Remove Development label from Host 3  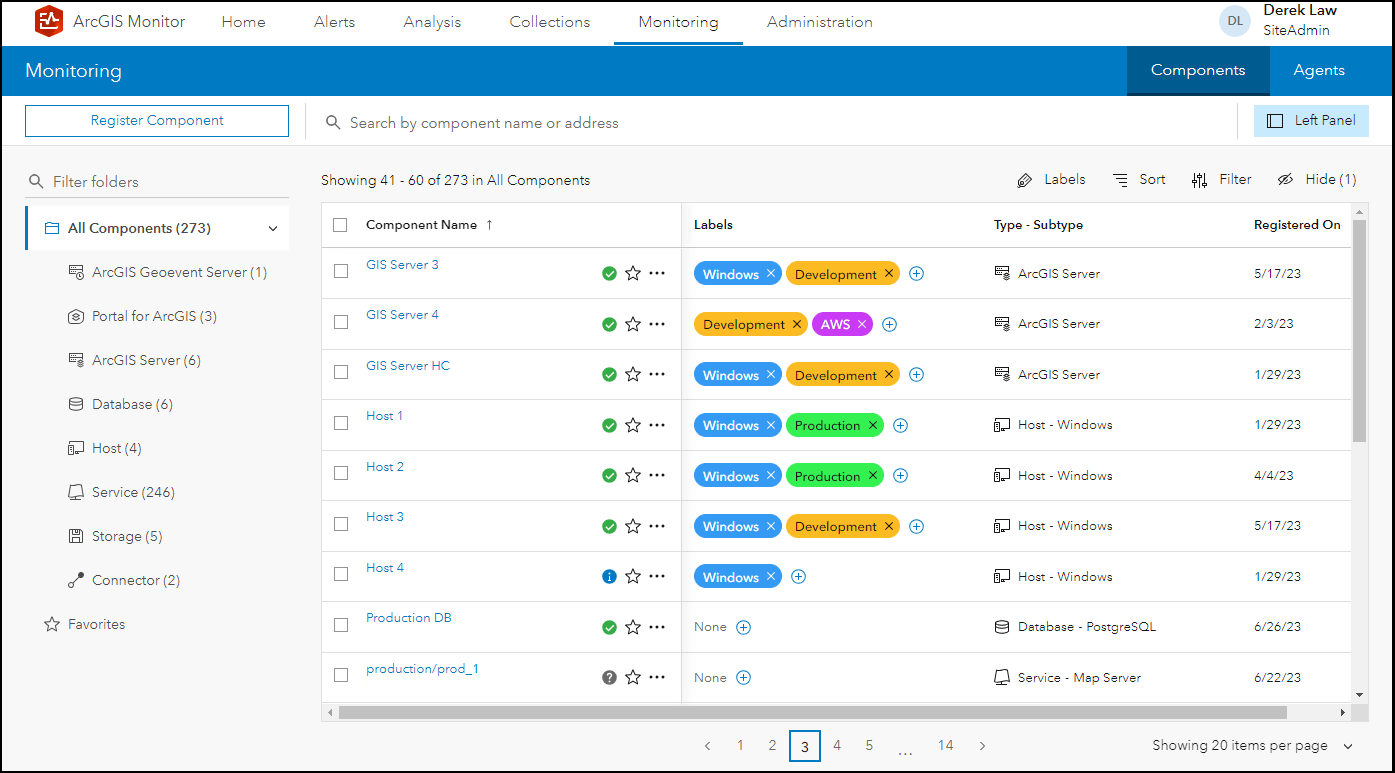point(889,526)
